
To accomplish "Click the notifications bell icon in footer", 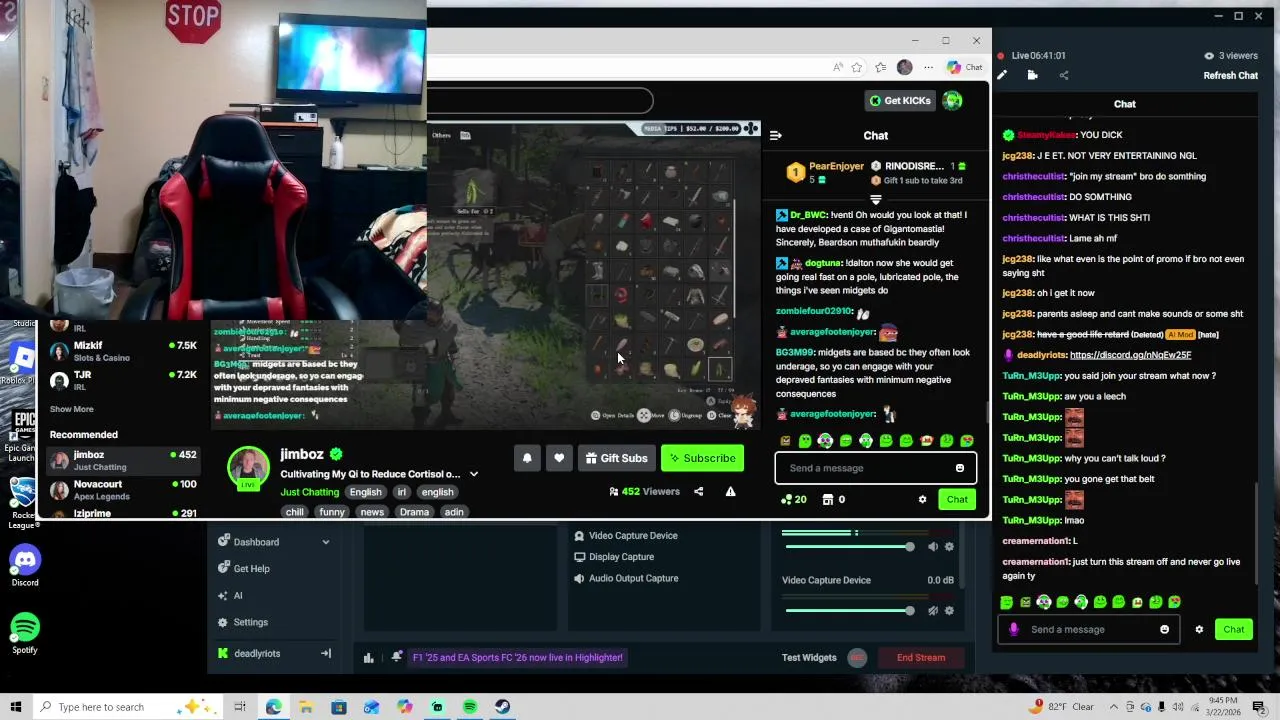I will pos(397,657).
